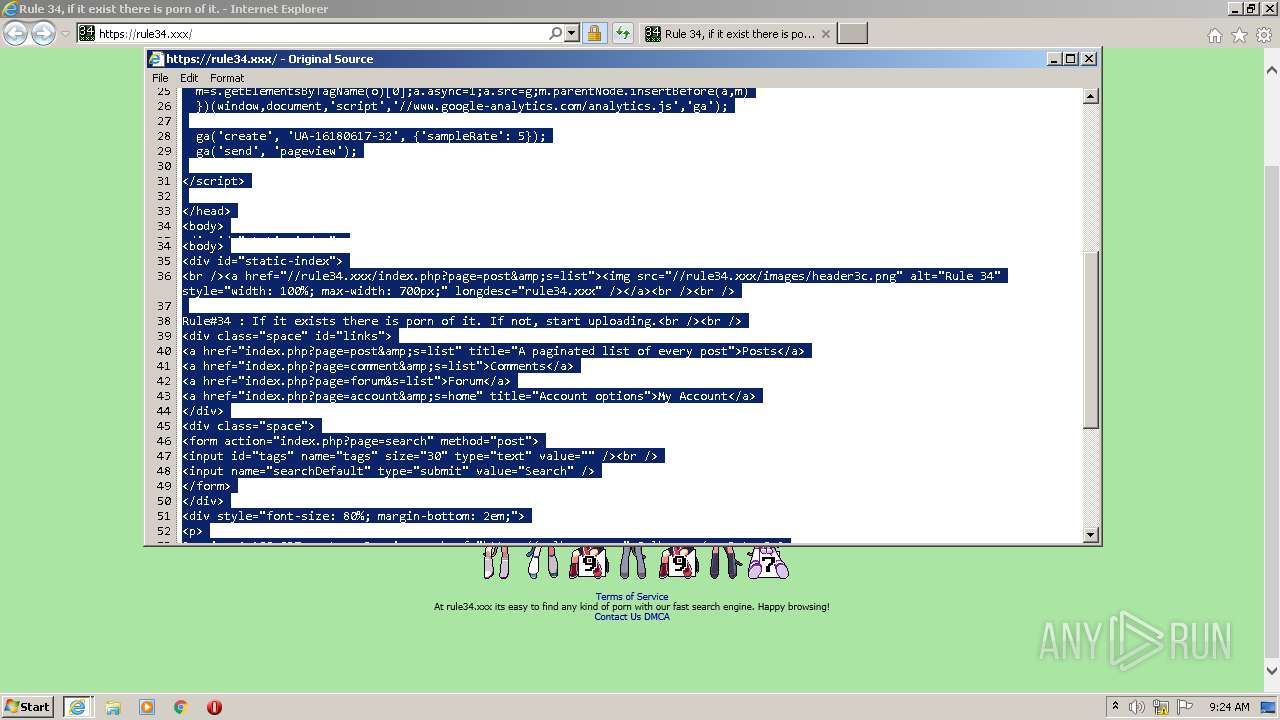1280x720 pixels.
Task: Click the ga('send', 'pageview') line
Action: coord(277,151)
